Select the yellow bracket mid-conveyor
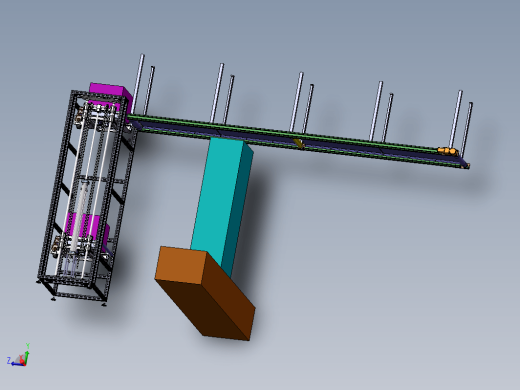The image size is (520, 390). (x=299, y=143)
